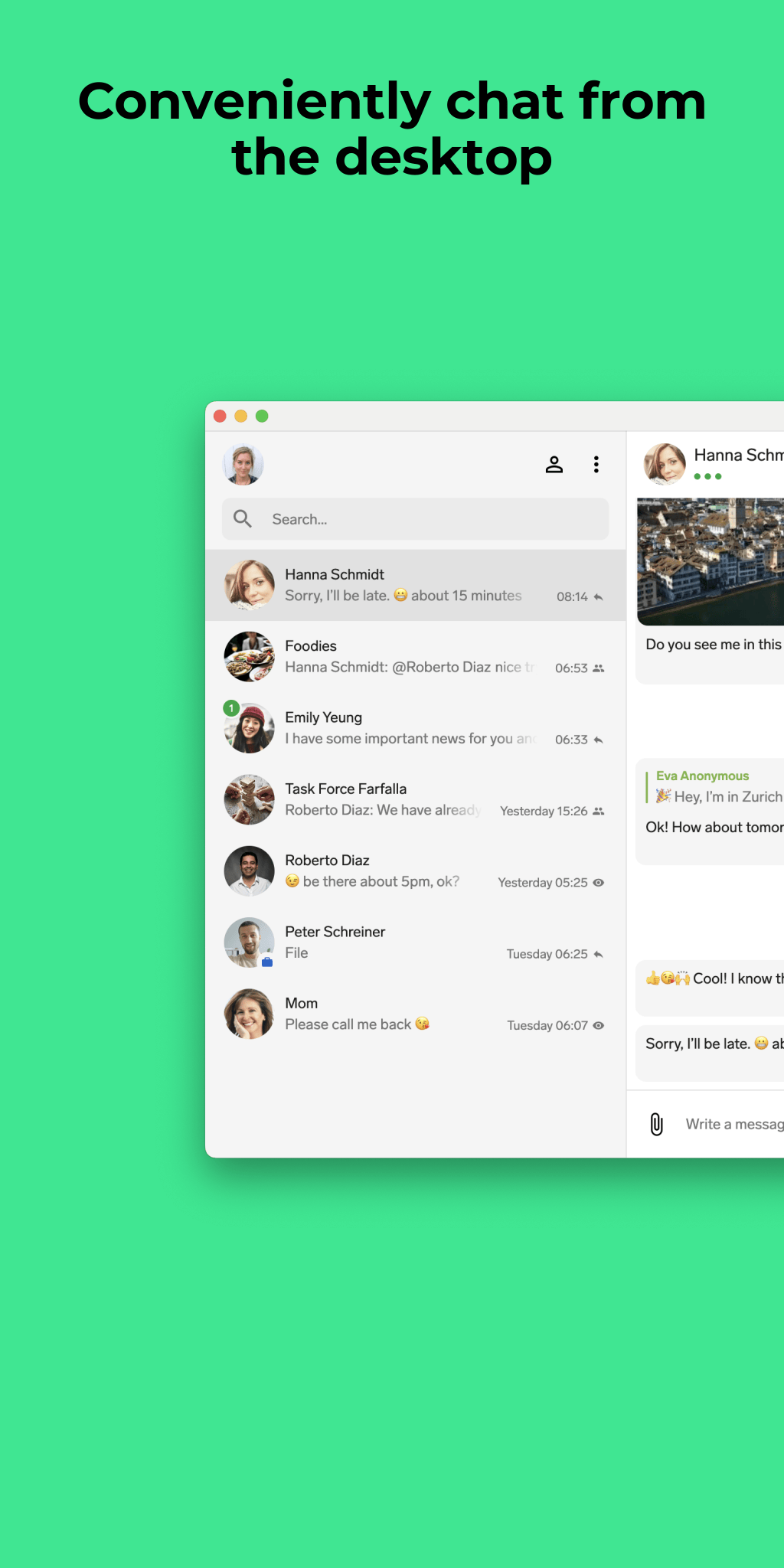Open Task Force Farfalla group chat

click(415, 799)
